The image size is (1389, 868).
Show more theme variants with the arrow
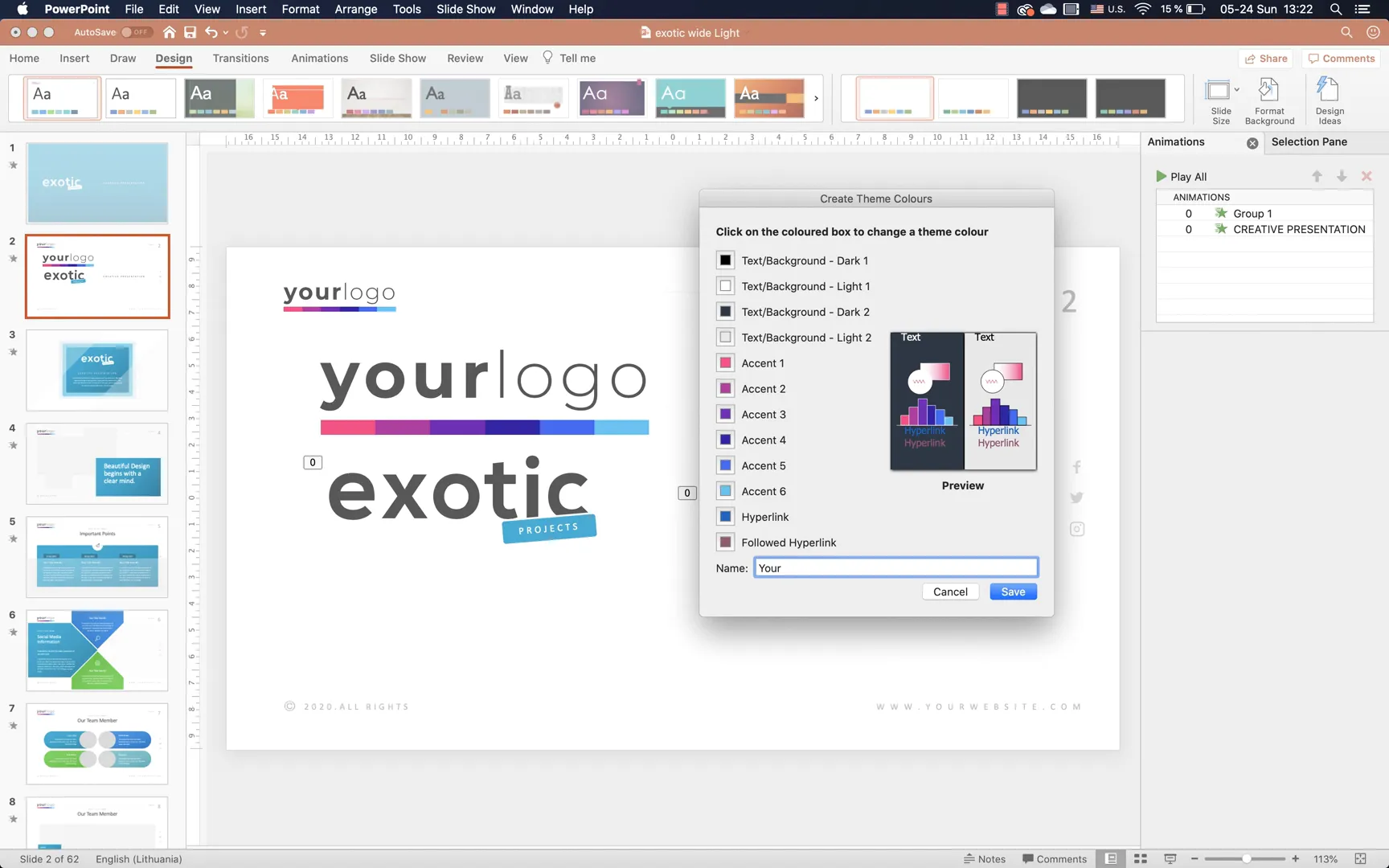point(815,98)
